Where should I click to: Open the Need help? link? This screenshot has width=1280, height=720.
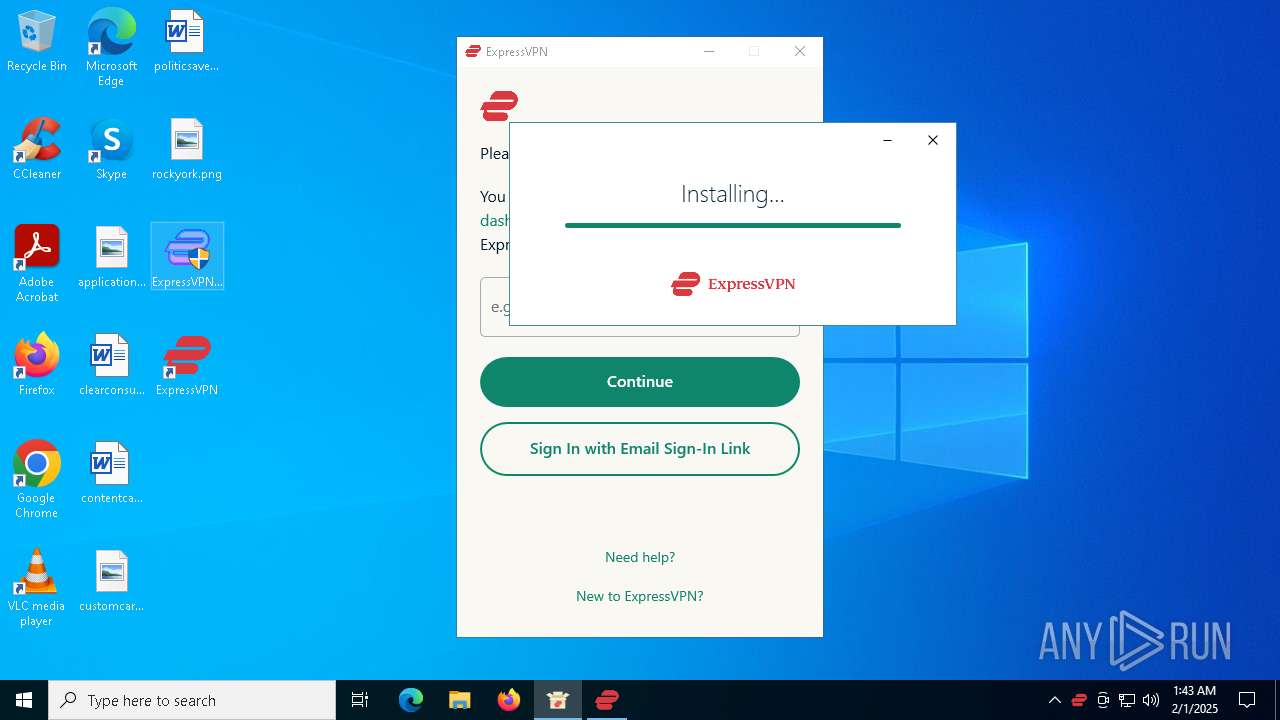pyautogui.click(x=640, y=557)
